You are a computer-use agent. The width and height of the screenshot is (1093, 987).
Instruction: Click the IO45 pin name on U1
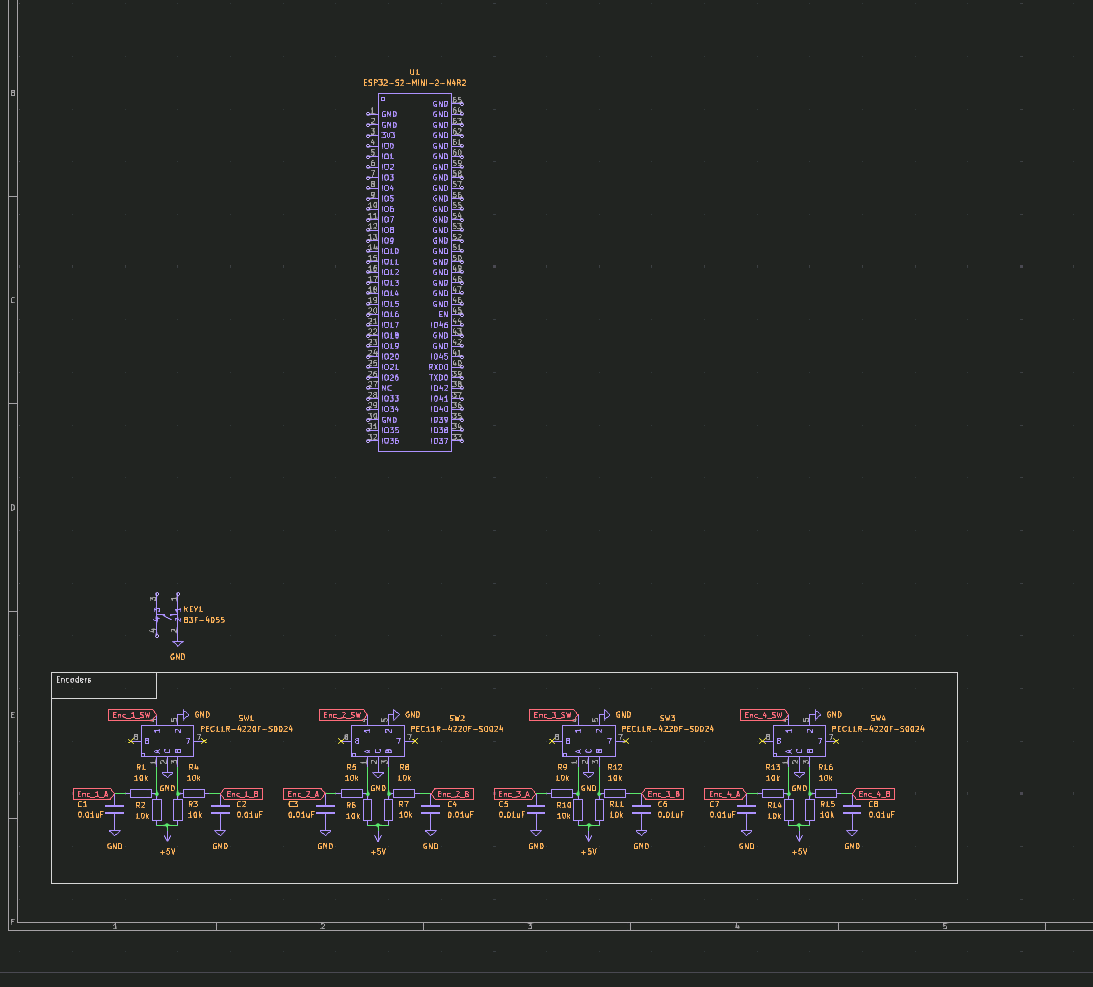click(440, 357)
